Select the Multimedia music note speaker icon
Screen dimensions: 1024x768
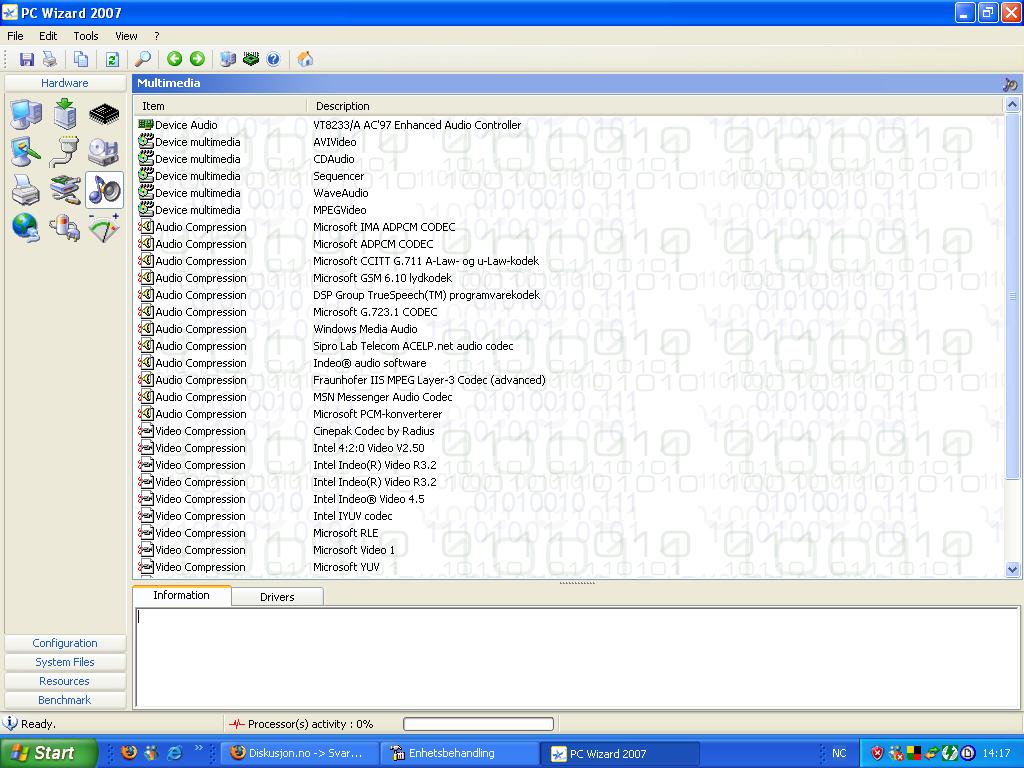tap(104, 190)
